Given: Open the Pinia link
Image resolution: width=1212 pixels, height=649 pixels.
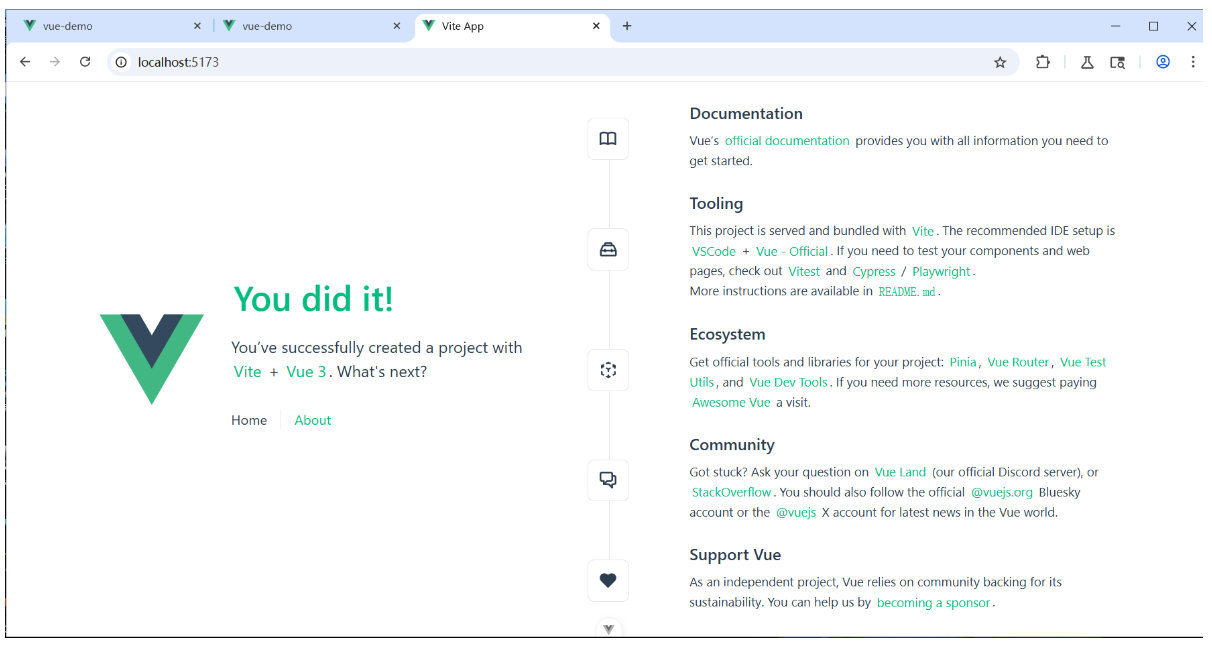Looking at the screenshot, I should (963, 362).
